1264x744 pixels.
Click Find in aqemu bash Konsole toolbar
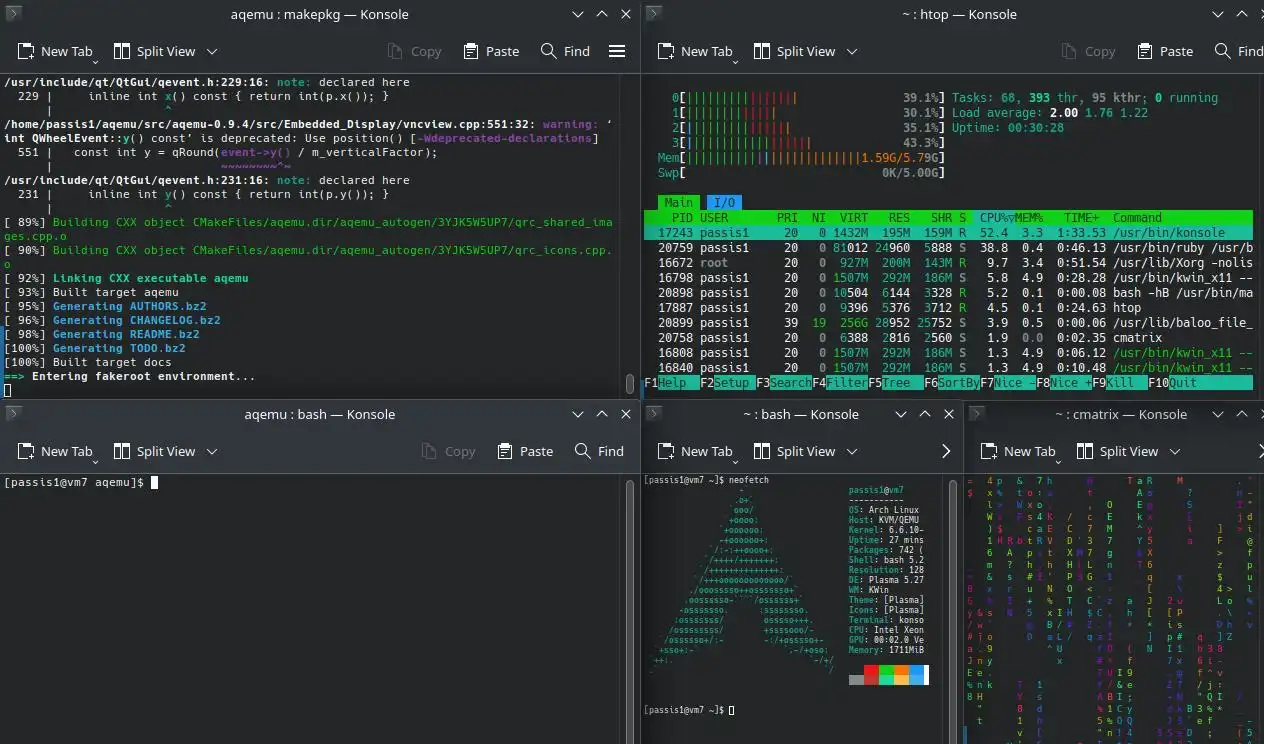pos(599,451)
